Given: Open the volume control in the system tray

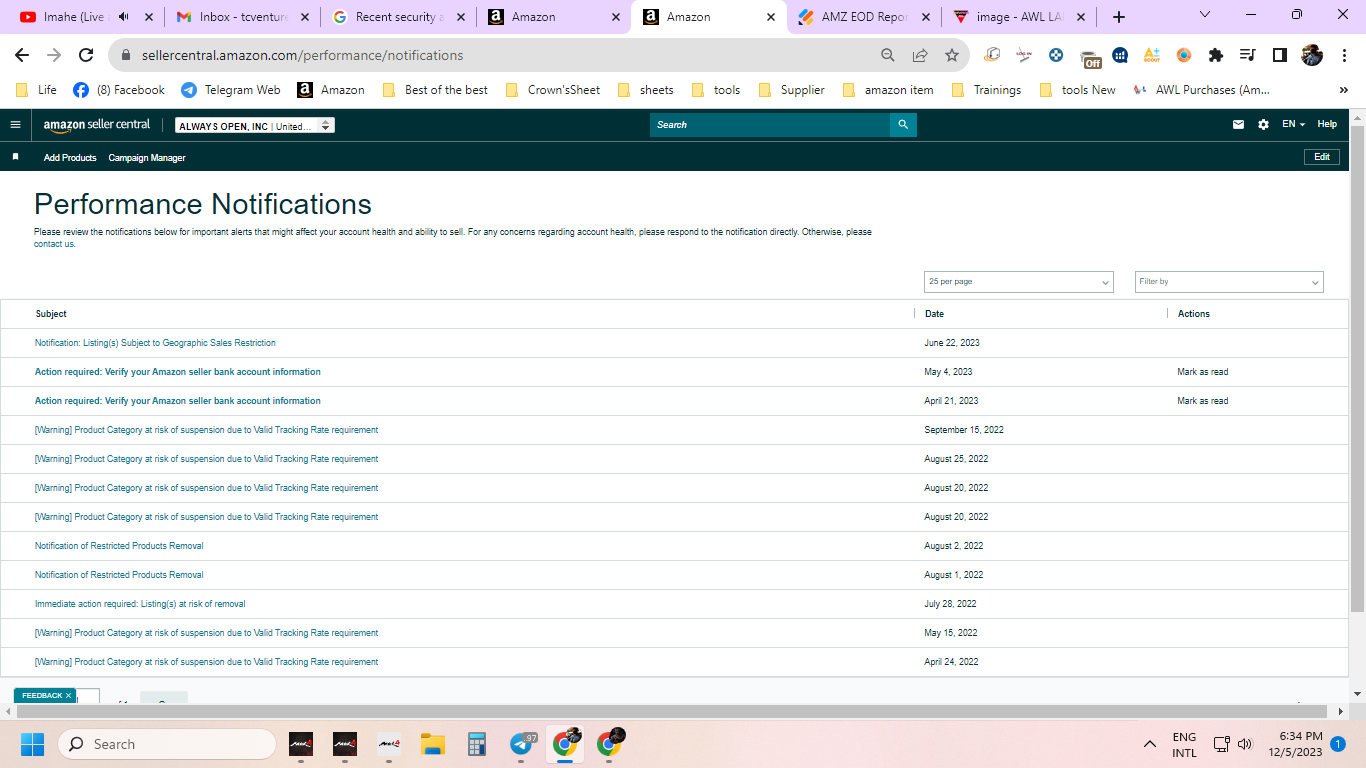Looking at the screenshot, I should pyautogui.click(x=1245, y=744).
